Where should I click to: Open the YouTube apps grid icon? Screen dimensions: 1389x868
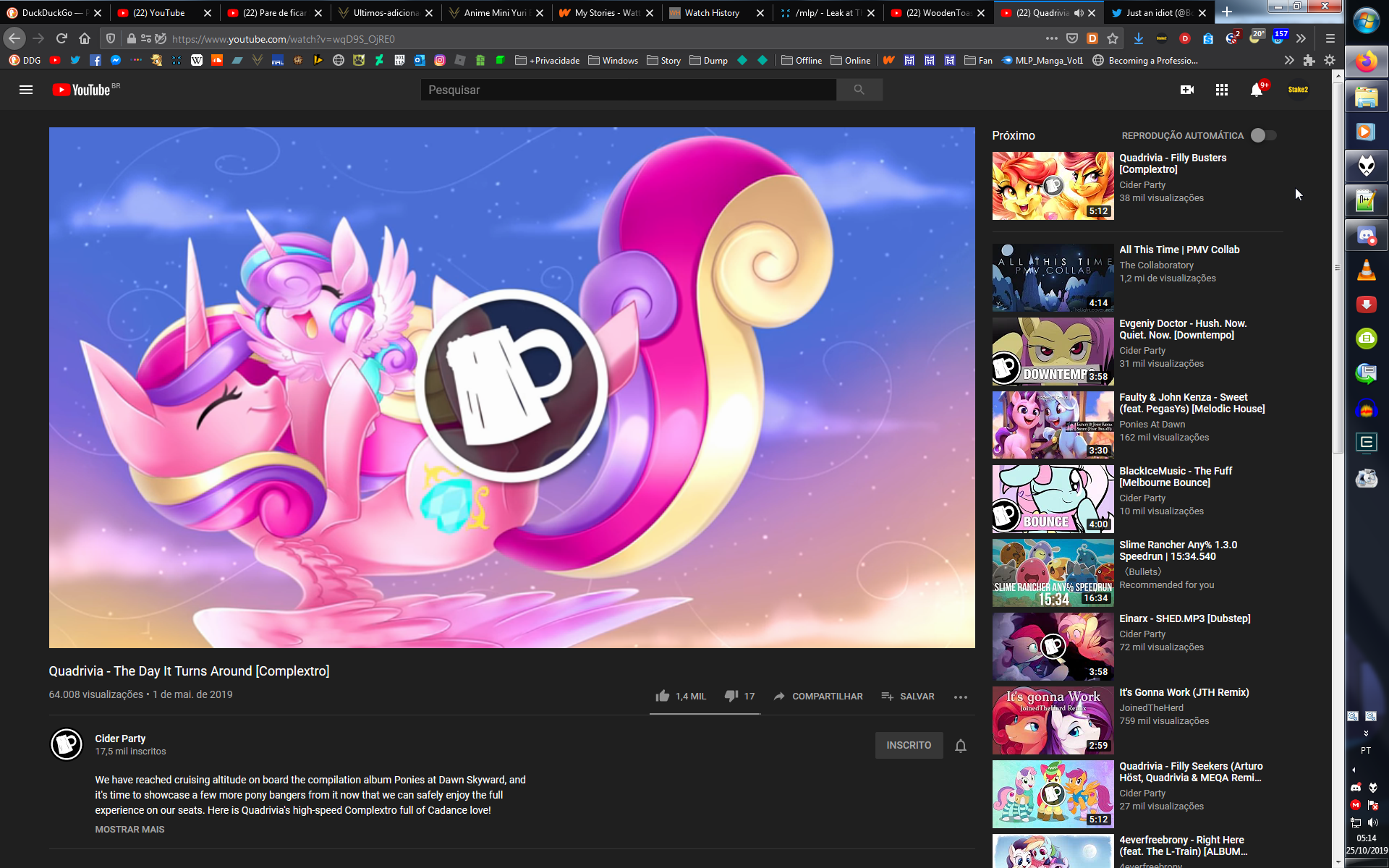1222,90
